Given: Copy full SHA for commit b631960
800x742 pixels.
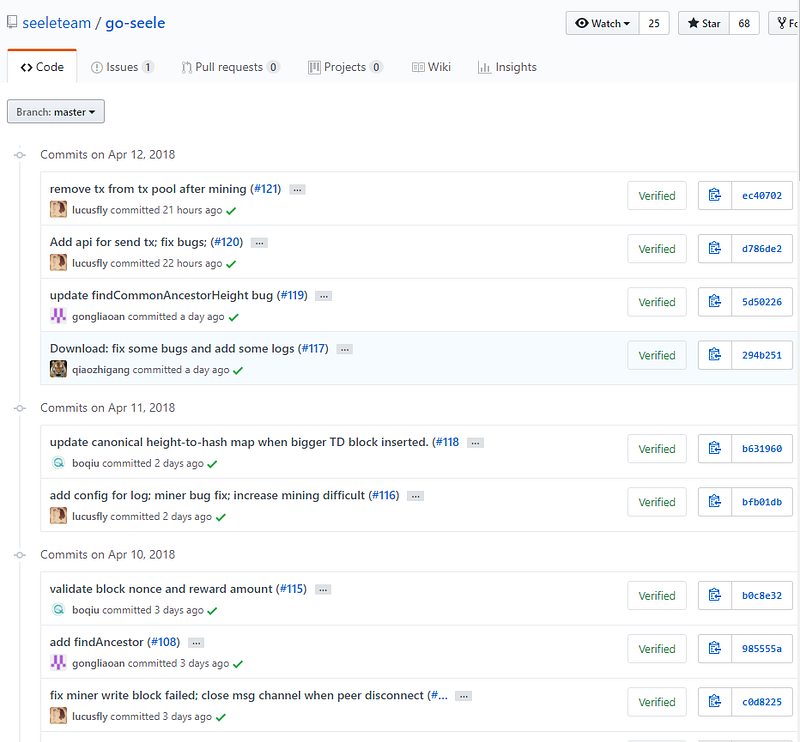Looking at the screenshot, I should click(x=714, y=449).
